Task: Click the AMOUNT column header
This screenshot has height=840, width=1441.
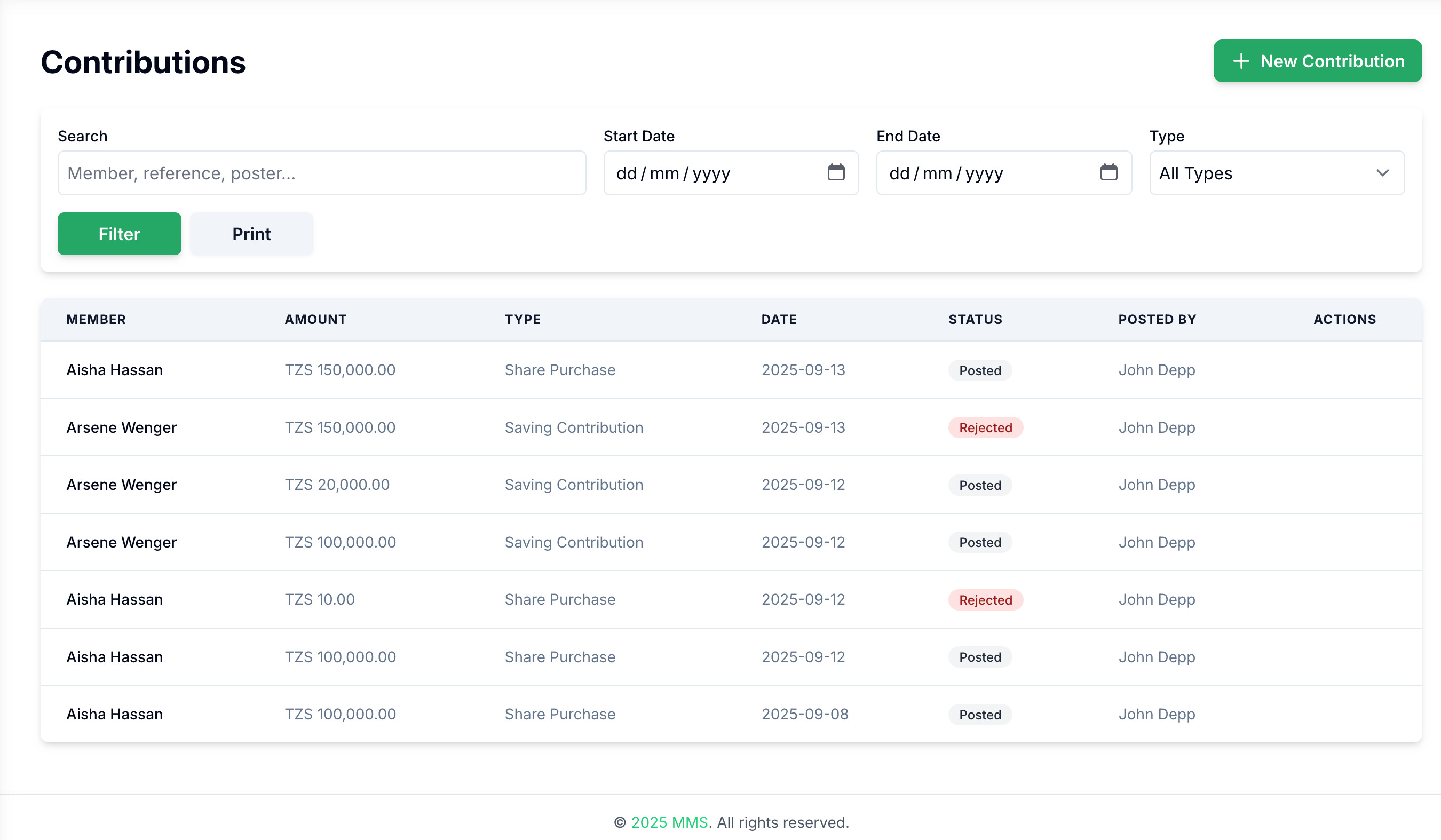Action: (315, 319)
